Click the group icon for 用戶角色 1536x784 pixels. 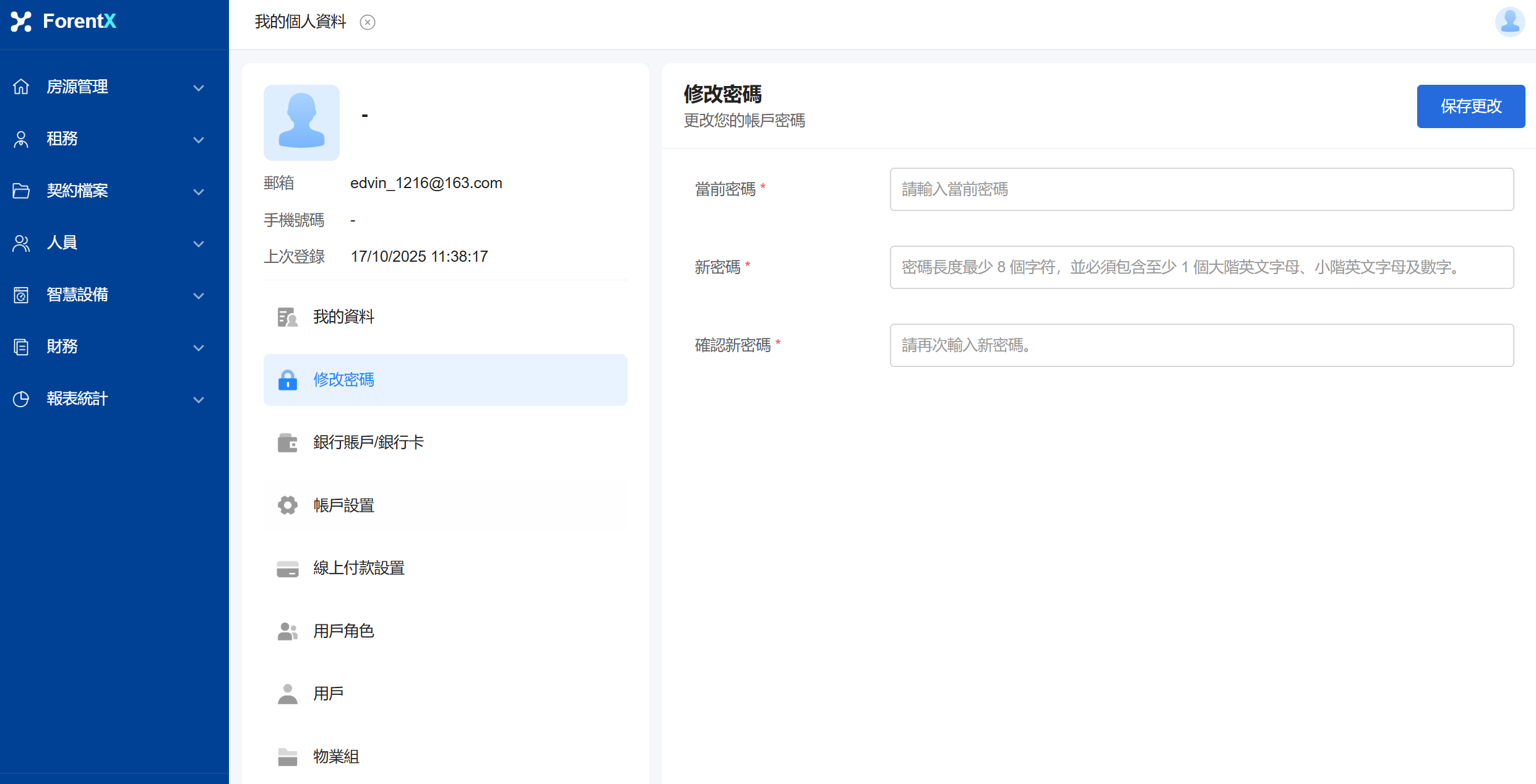click(x=287, y=631)
